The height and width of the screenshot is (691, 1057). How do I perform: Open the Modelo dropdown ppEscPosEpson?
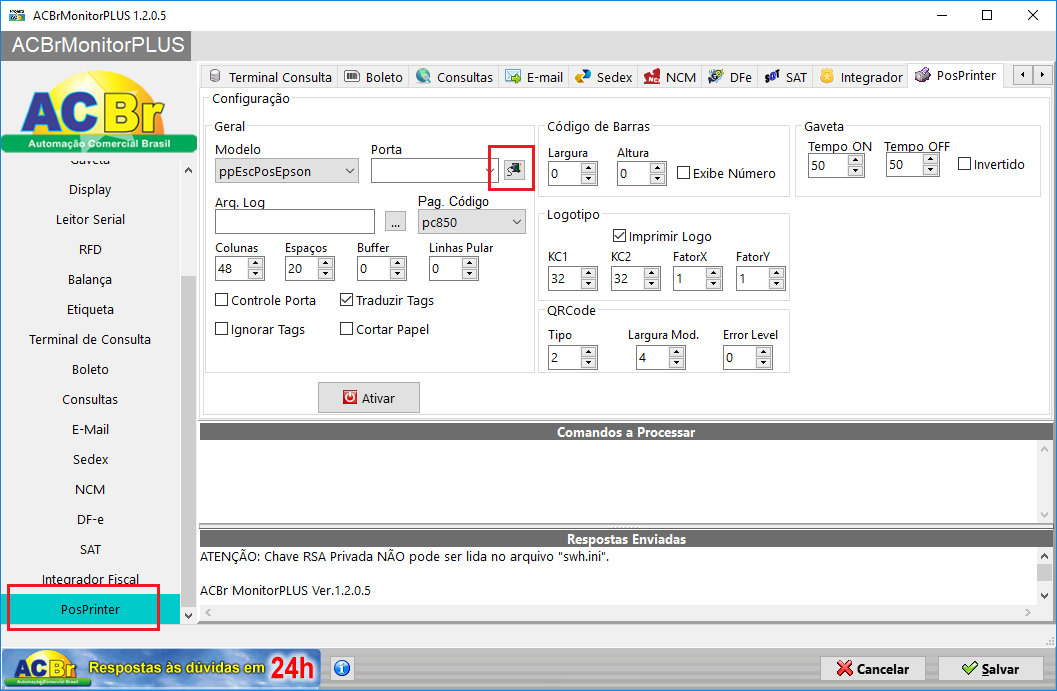286,171
